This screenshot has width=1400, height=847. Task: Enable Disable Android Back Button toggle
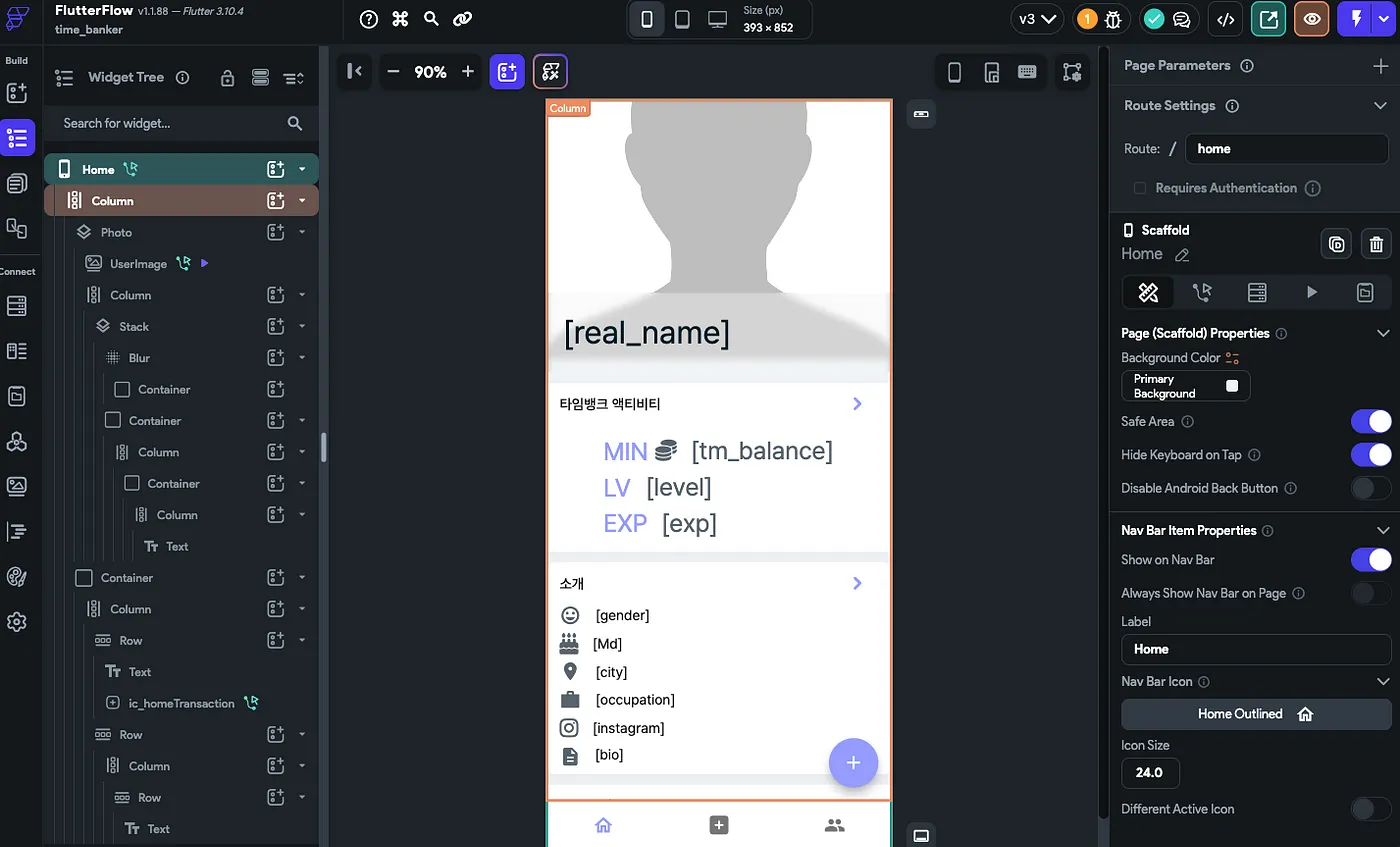coord(1370,488)
